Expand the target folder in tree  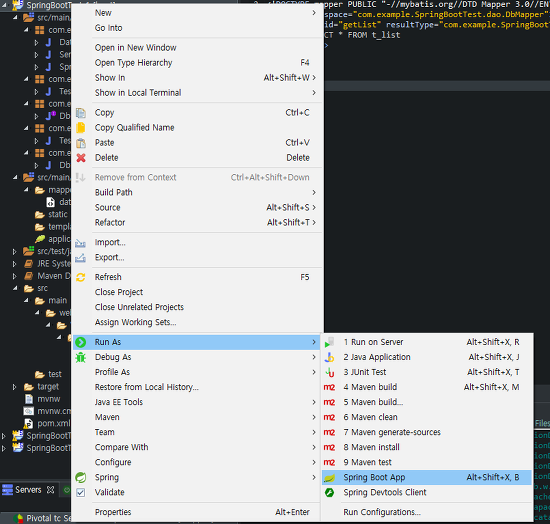pos(14,387)
